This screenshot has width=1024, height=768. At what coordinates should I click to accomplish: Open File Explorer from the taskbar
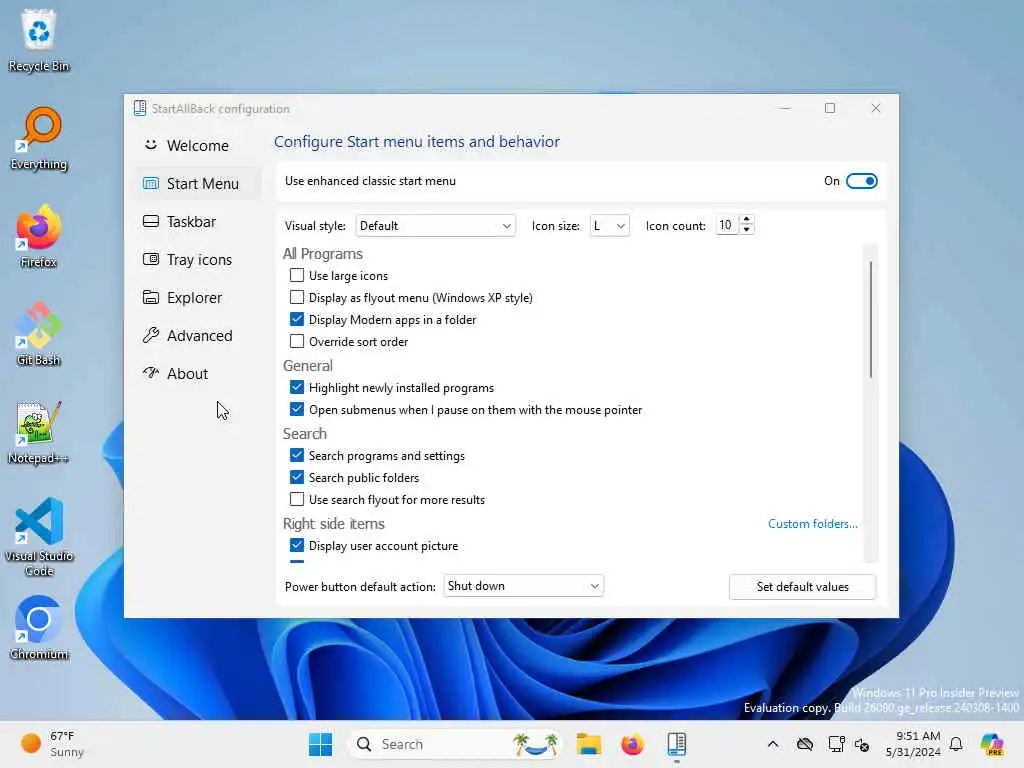(588, 744)
